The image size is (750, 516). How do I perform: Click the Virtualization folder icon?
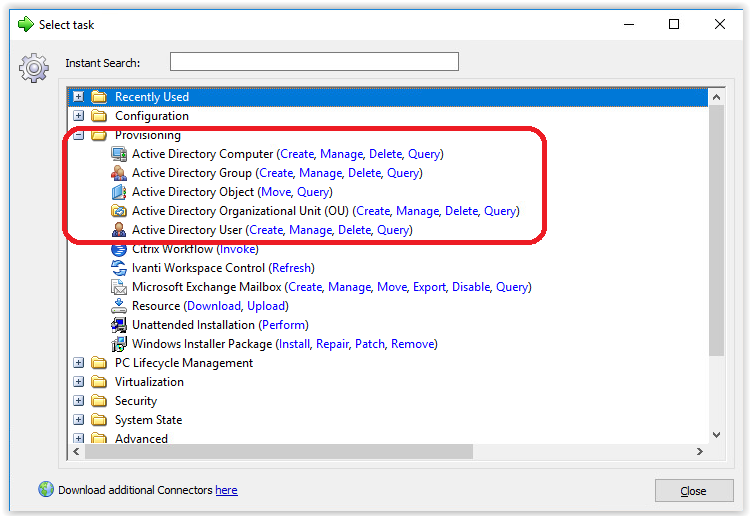click(99, 382)
